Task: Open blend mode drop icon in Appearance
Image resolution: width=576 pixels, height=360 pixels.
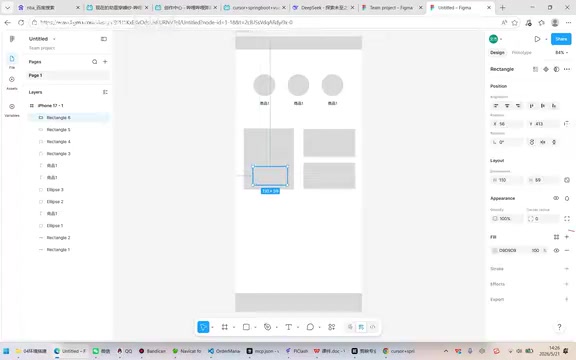Action: point(567,198)
